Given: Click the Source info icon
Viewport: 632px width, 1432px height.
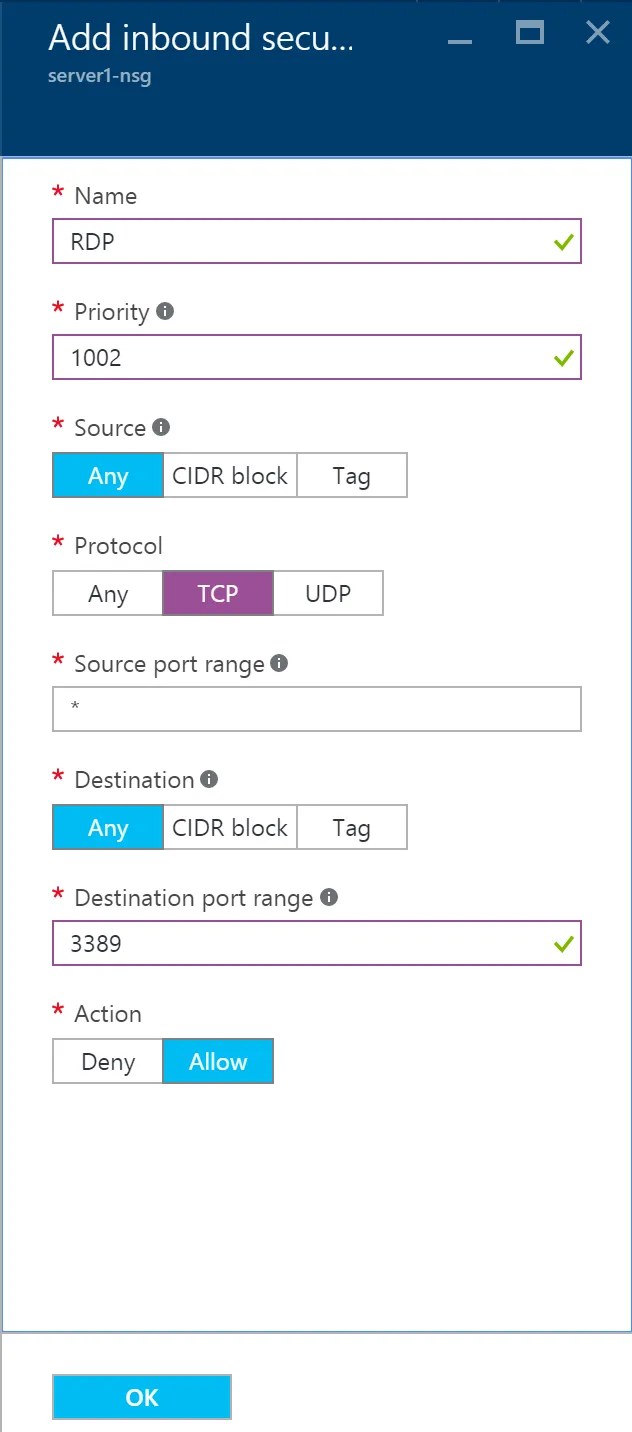Looking at the screenshot, I should coord(161,427).
